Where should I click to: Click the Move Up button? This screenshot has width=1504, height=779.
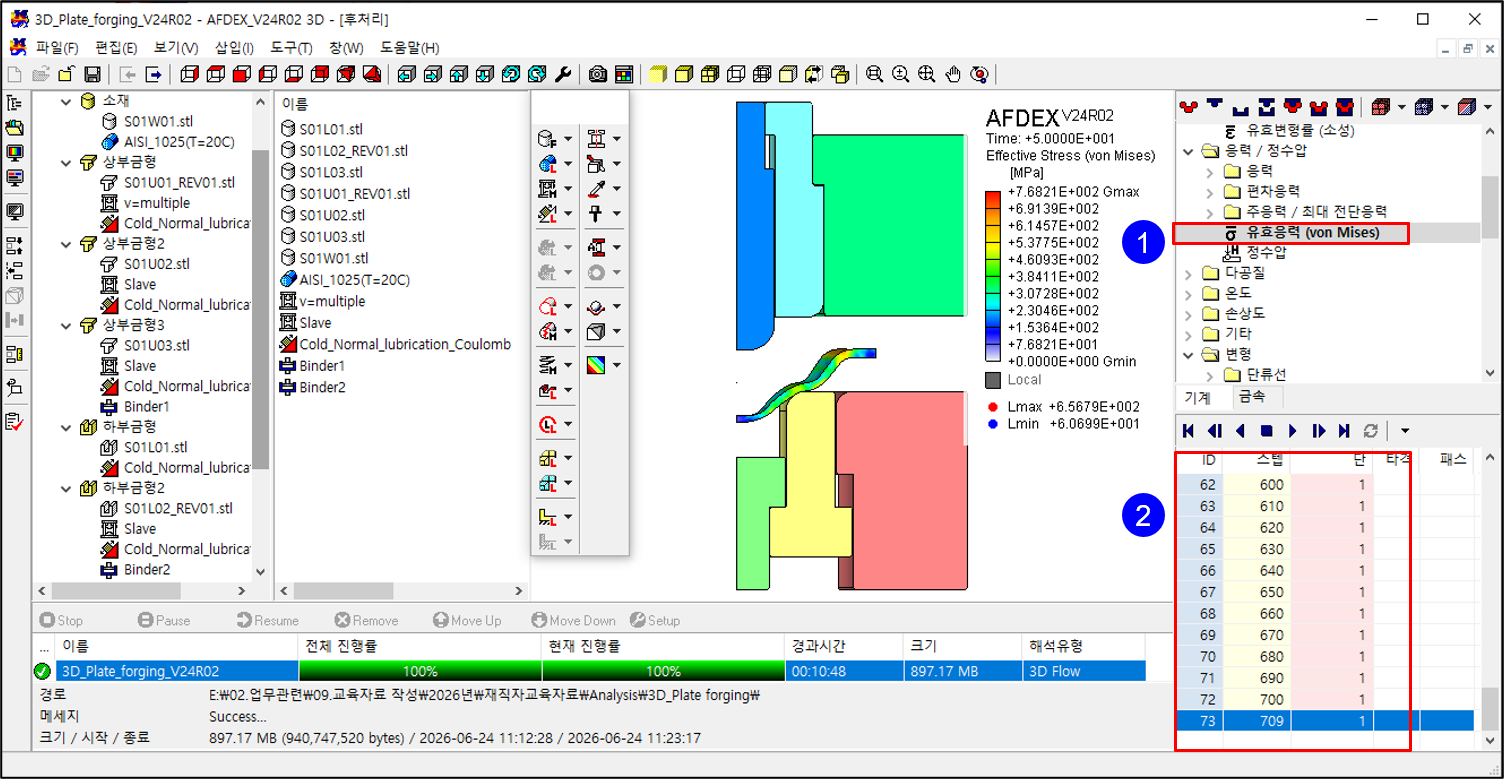click(467, 620)
